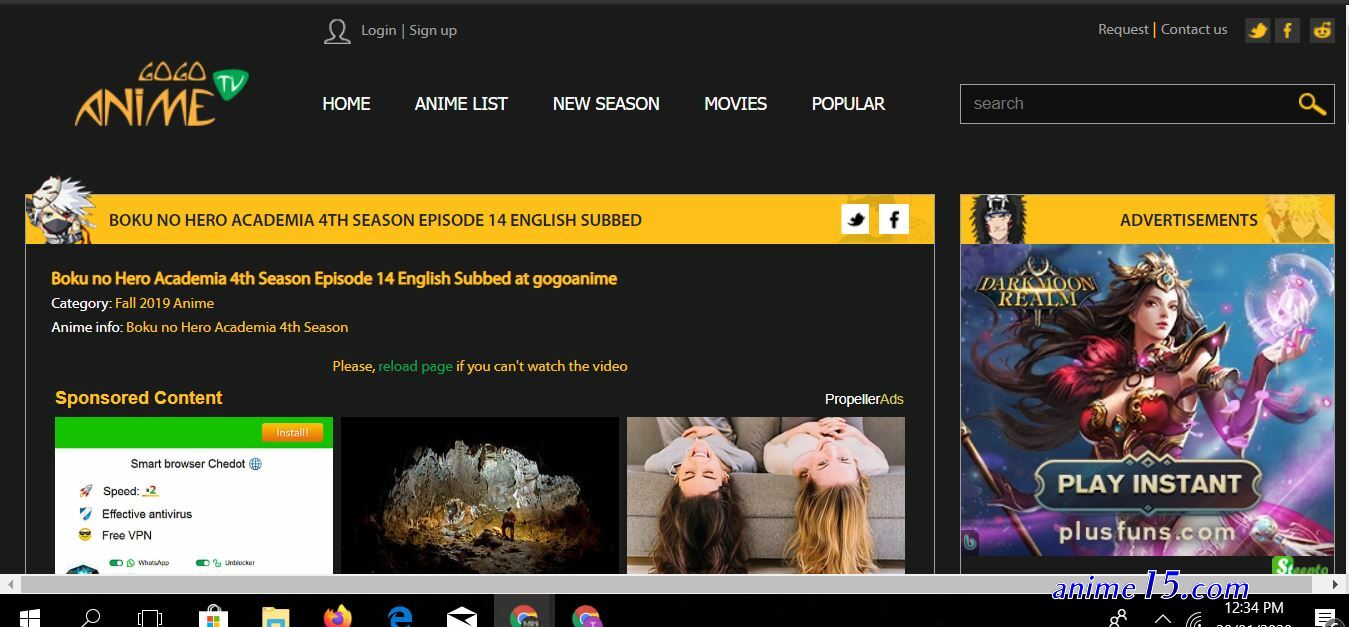Click the episode title 'Boku no Hero Academia 4th Season Episode 14 English Subbed at gogoanime'

point(334,279)
